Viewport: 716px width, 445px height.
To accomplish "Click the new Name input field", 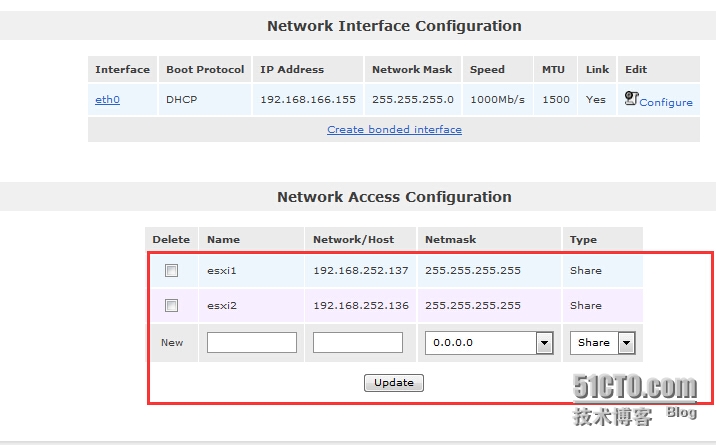I will click(x=252, y=342).
